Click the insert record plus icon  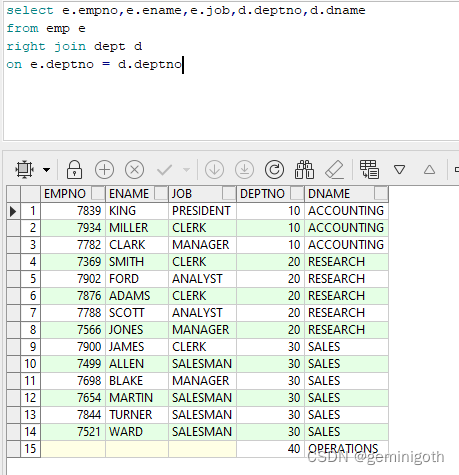click(x=104, y=170)
